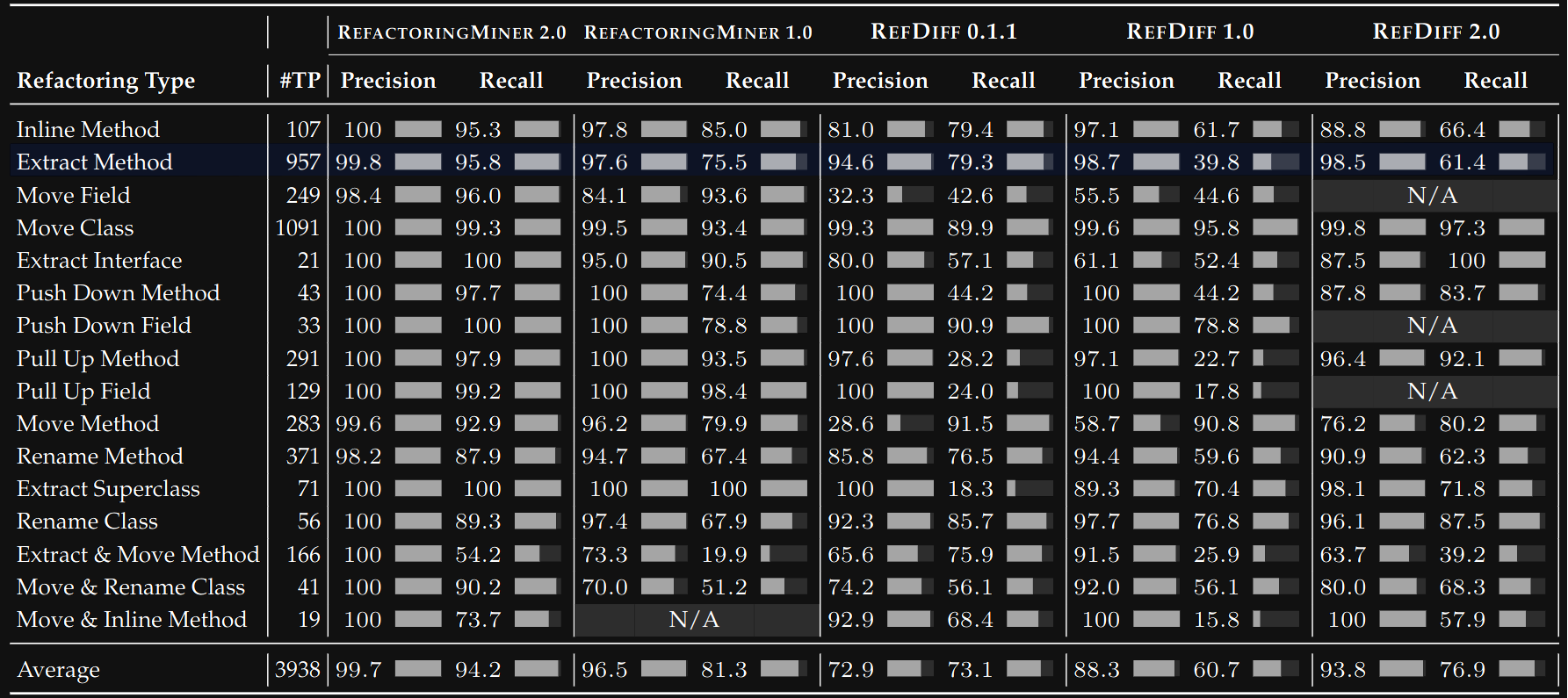Select the '95.3' recall in Inline Method row
1568x698 pixels.
pos(478,130)
